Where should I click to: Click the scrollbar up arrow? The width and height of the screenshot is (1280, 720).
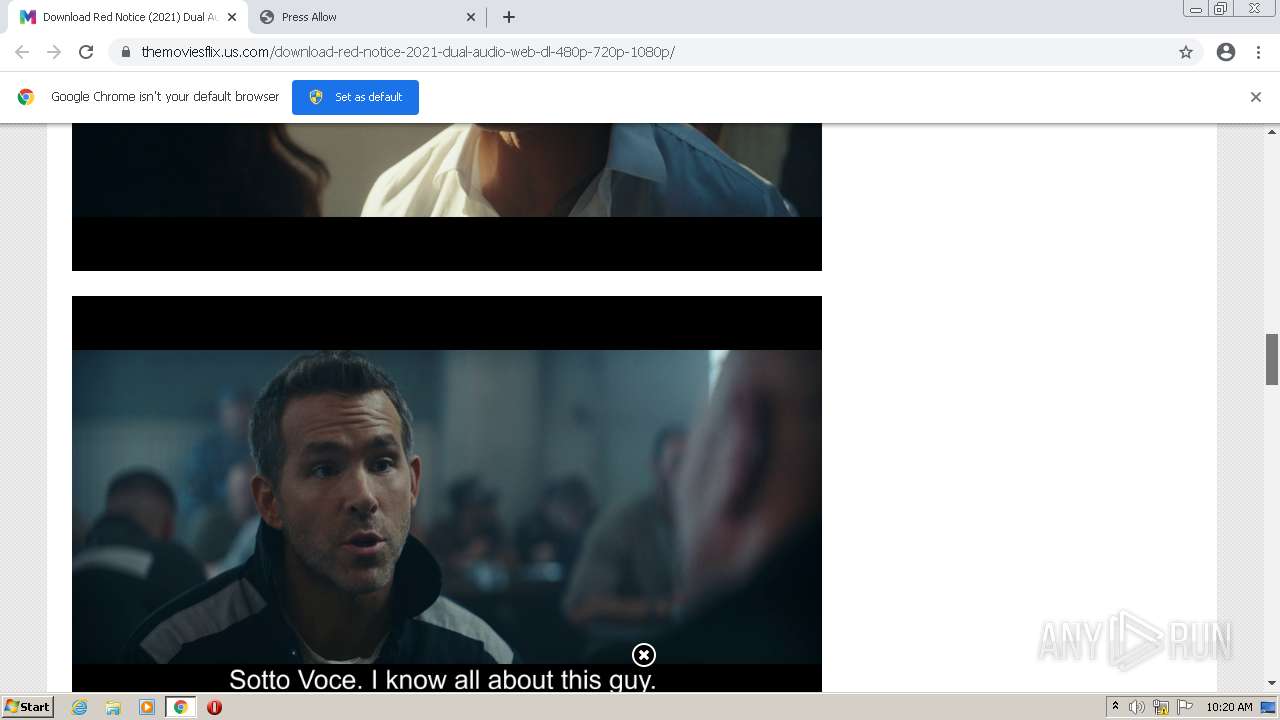pos(1272,132)
